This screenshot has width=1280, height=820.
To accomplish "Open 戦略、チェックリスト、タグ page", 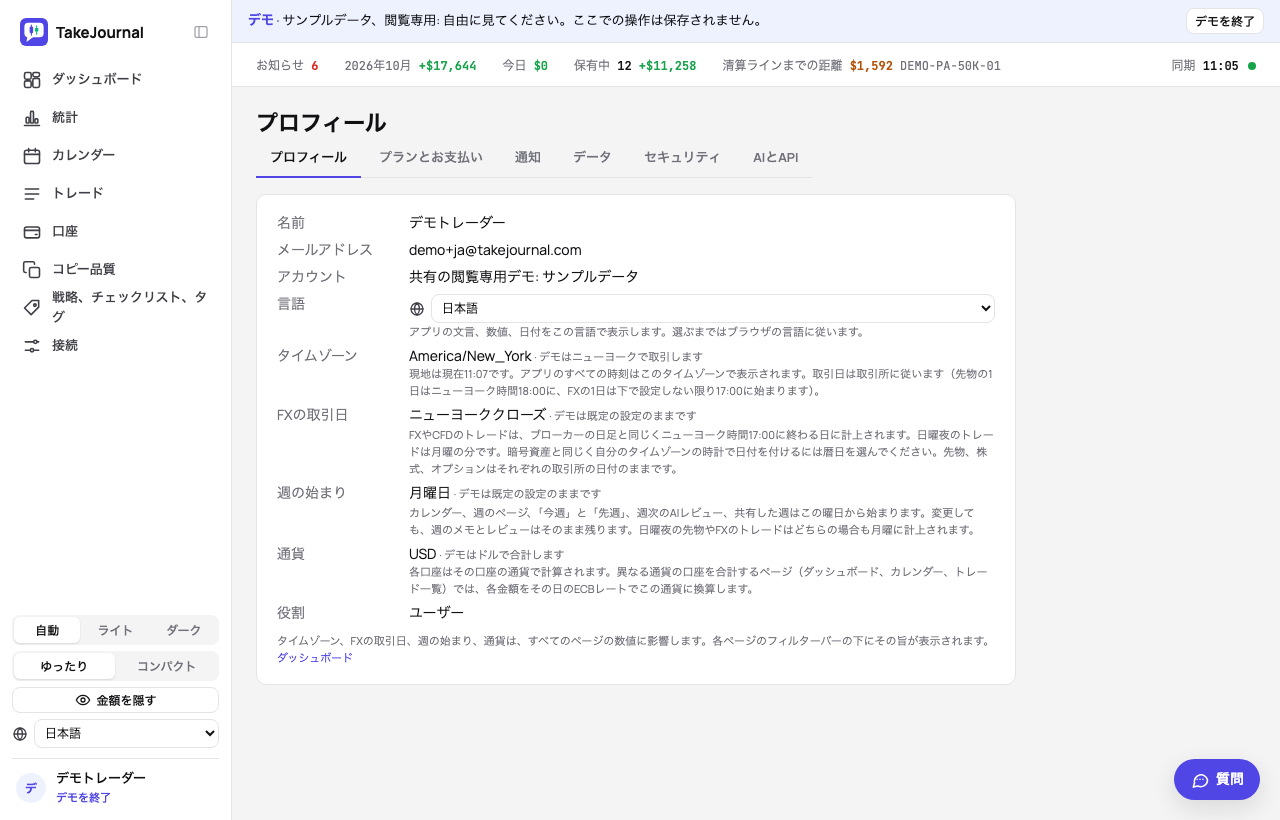I will point(116,307).
